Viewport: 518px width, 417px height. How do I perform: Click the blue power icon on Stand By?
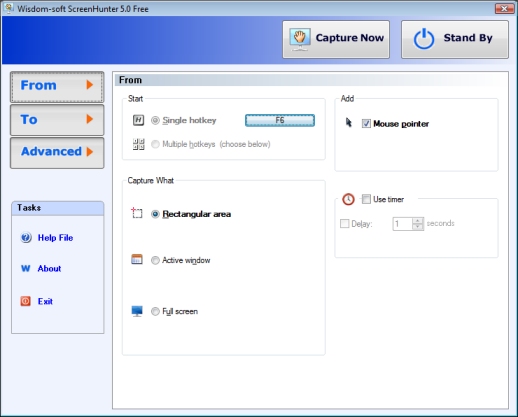click(424, 39)
